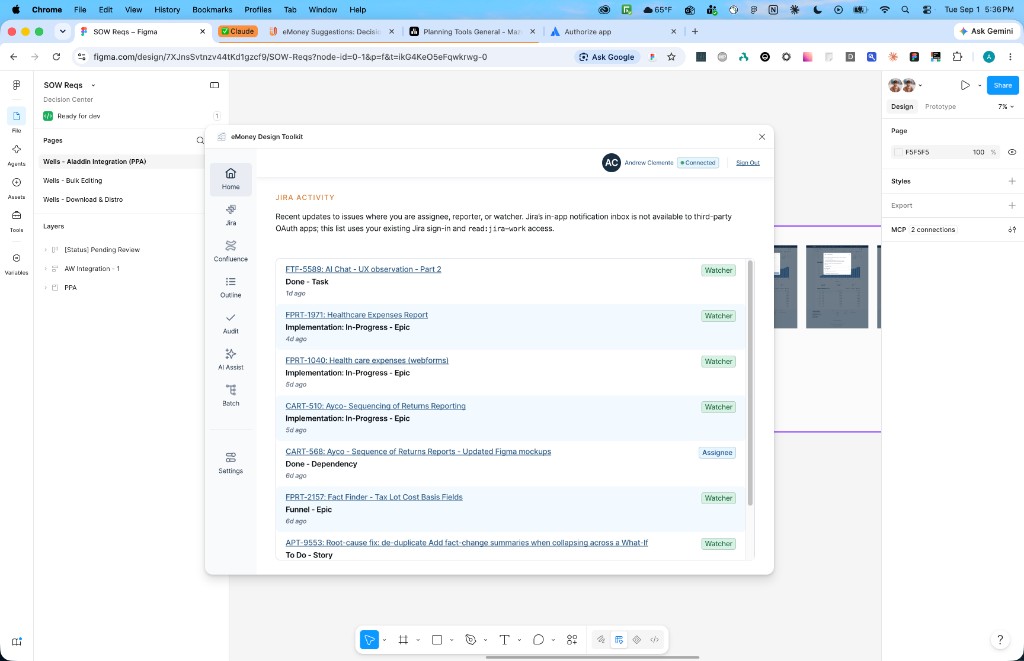
Task: Switch to the Prototype tab
Action: pyautogui.click(x=940, y=106)
